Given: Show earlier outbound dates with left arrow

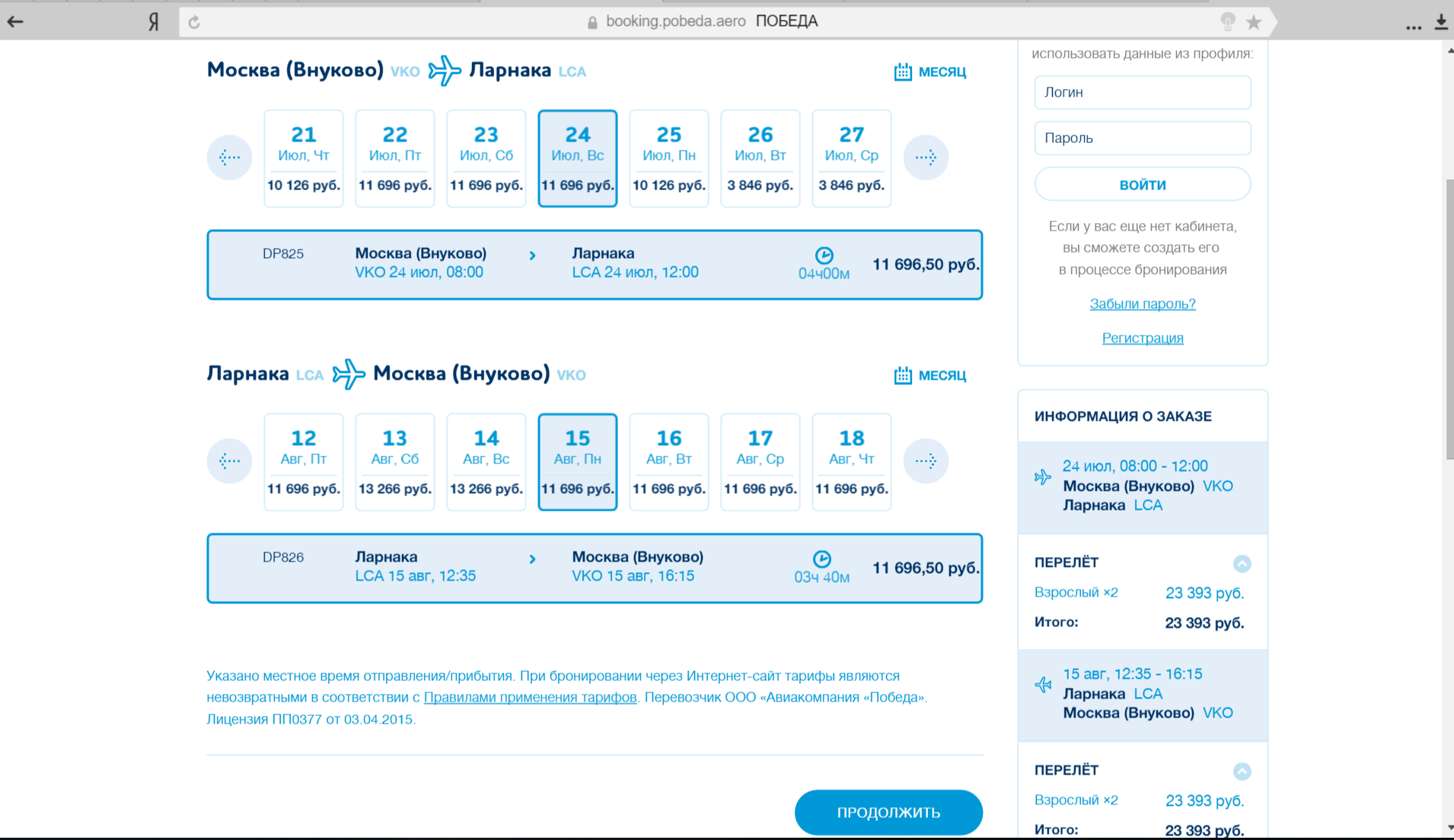Looking at the screenshot, I should 229,157.
